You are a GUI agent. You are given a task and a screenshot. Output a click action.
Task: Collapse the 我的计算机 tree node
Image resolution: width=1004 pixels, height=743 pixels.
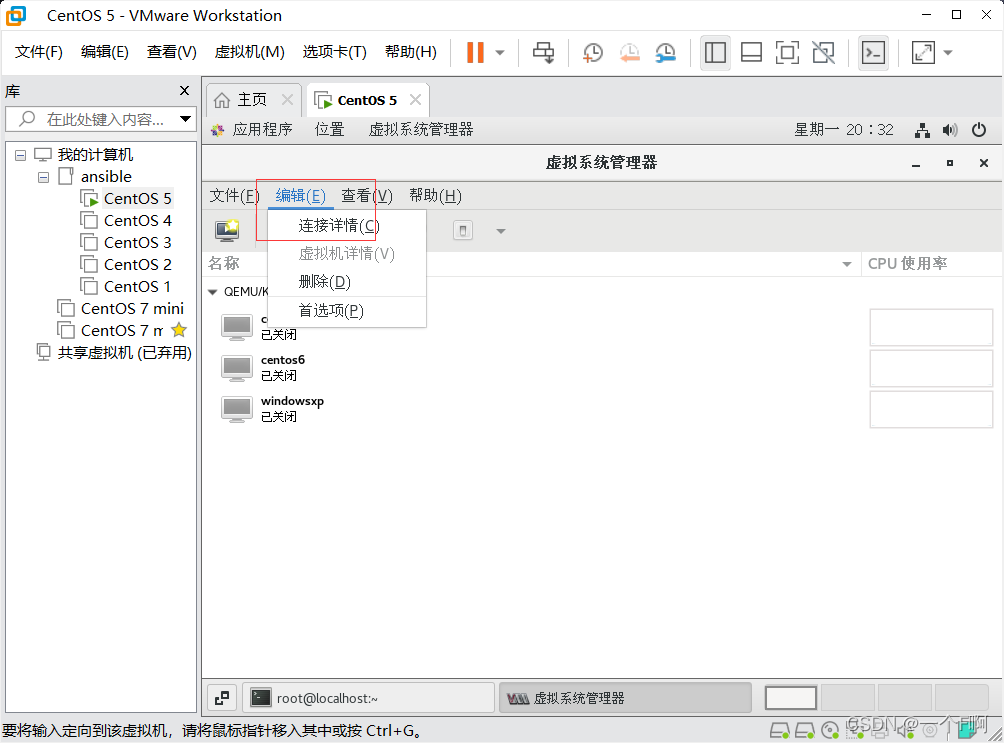click(x=20, y=155)
